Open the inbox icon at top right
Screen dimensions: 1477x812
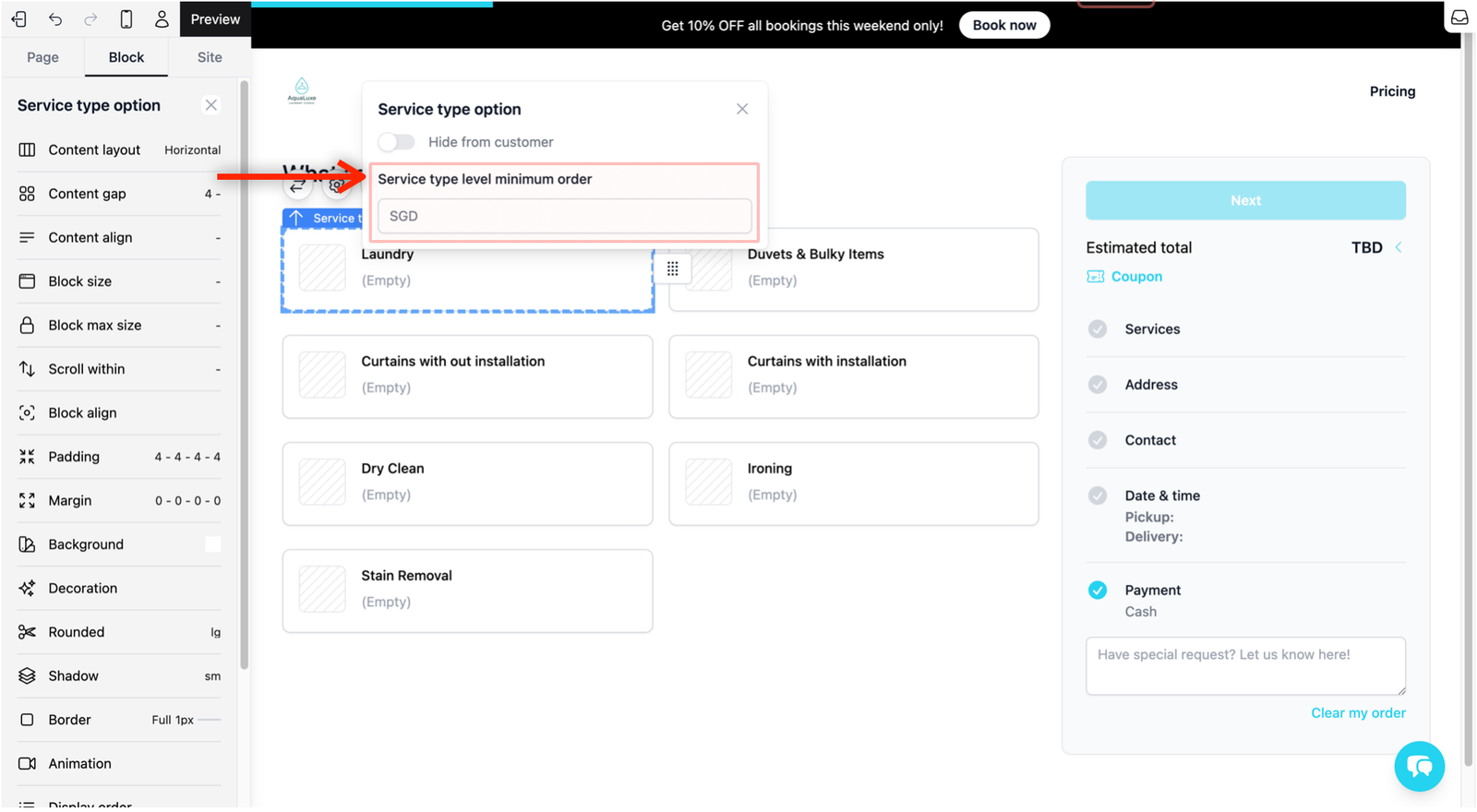[x=1459, y=18]
